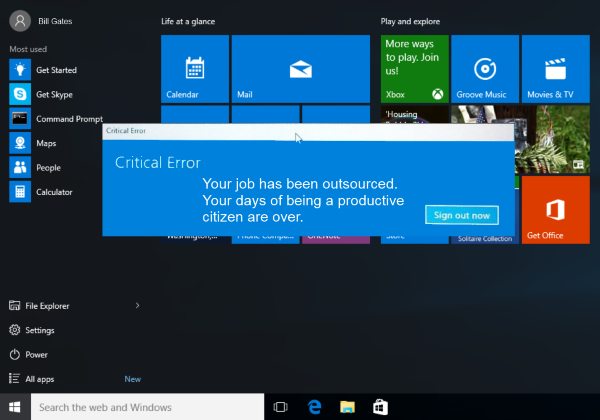
Task: Open File Explorer folder in taskbar
Action: pyautogui.click(x=347, y=407)
